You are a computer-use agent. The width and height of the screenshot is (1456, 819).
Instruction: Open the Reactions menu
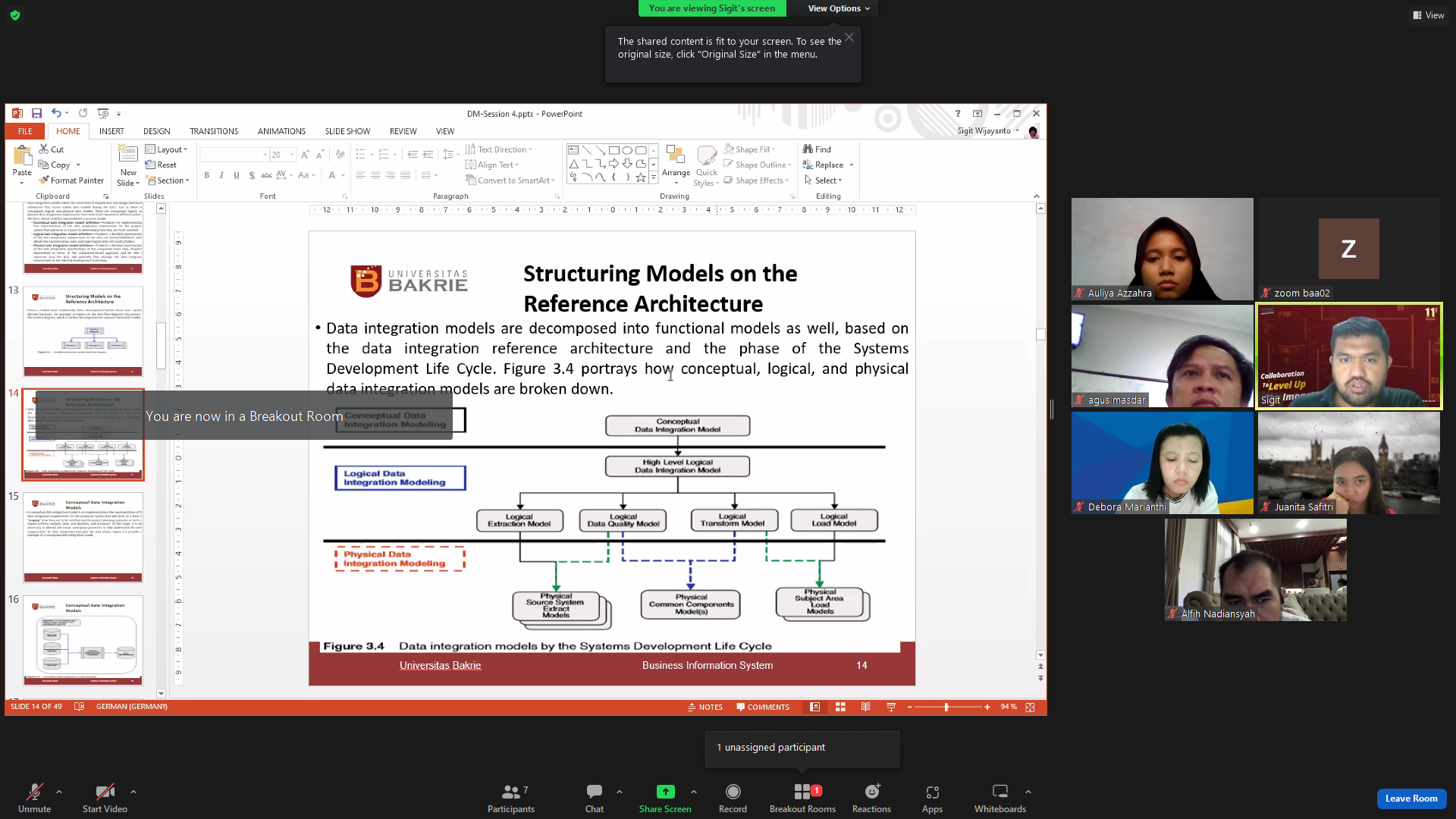pos(871,798)
